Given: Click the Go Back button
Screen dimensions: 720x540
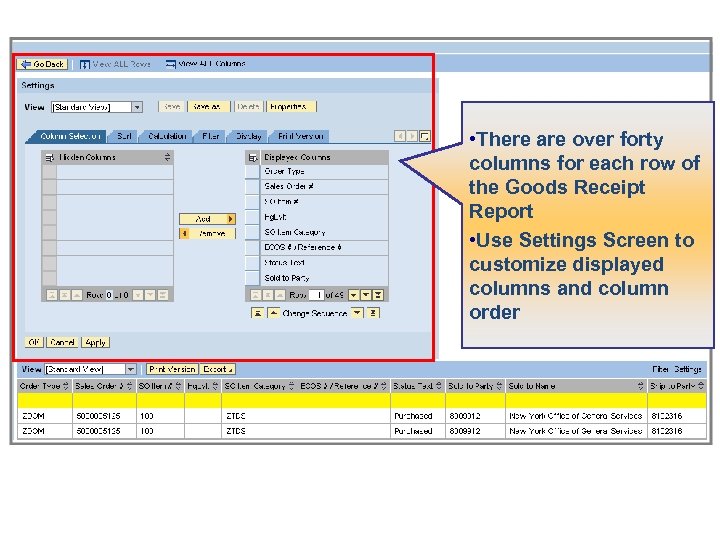Looking at the screenshot, I should (42, 64).
